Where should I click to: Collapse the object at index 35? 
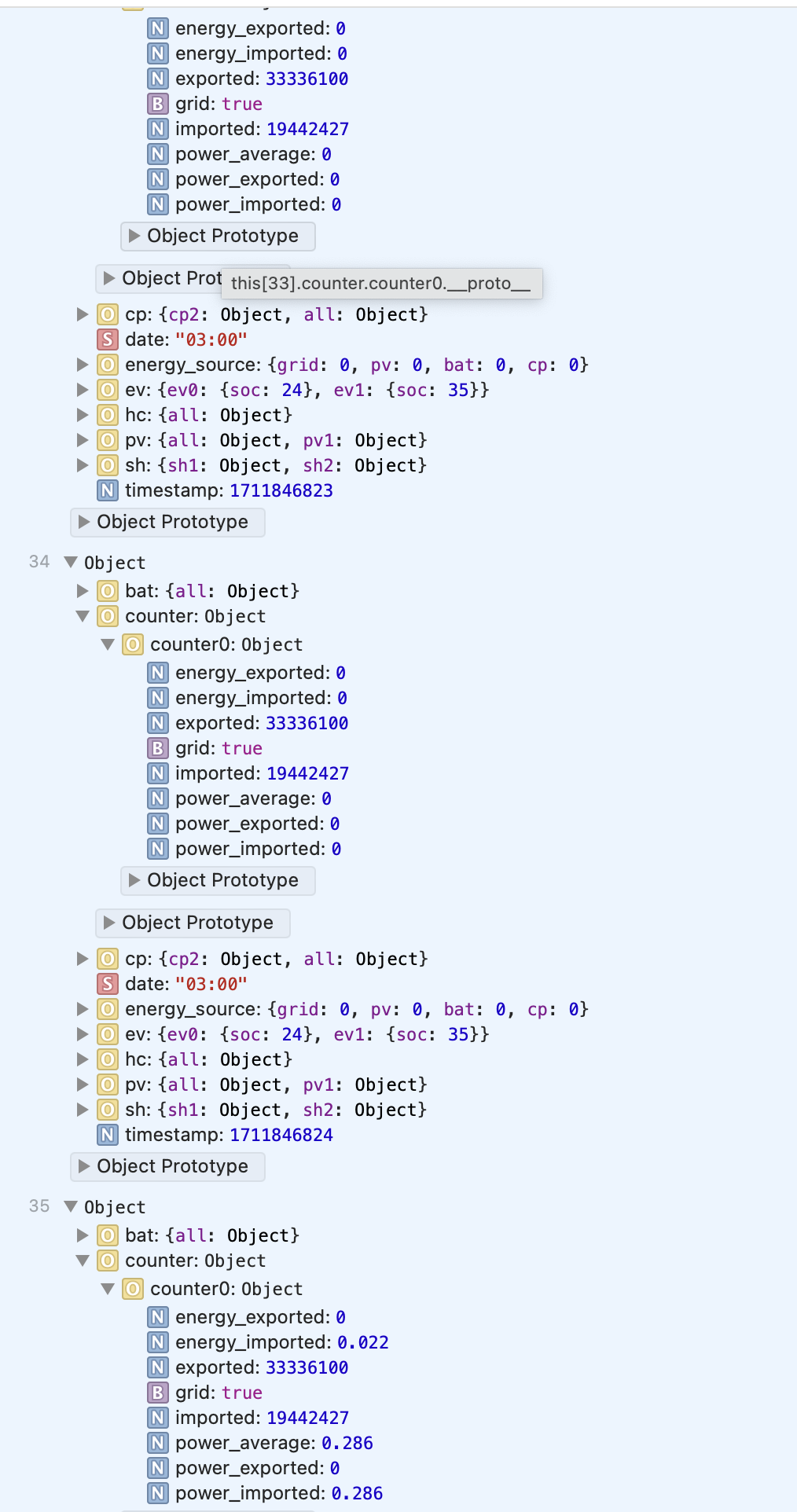pos(71,1206)
